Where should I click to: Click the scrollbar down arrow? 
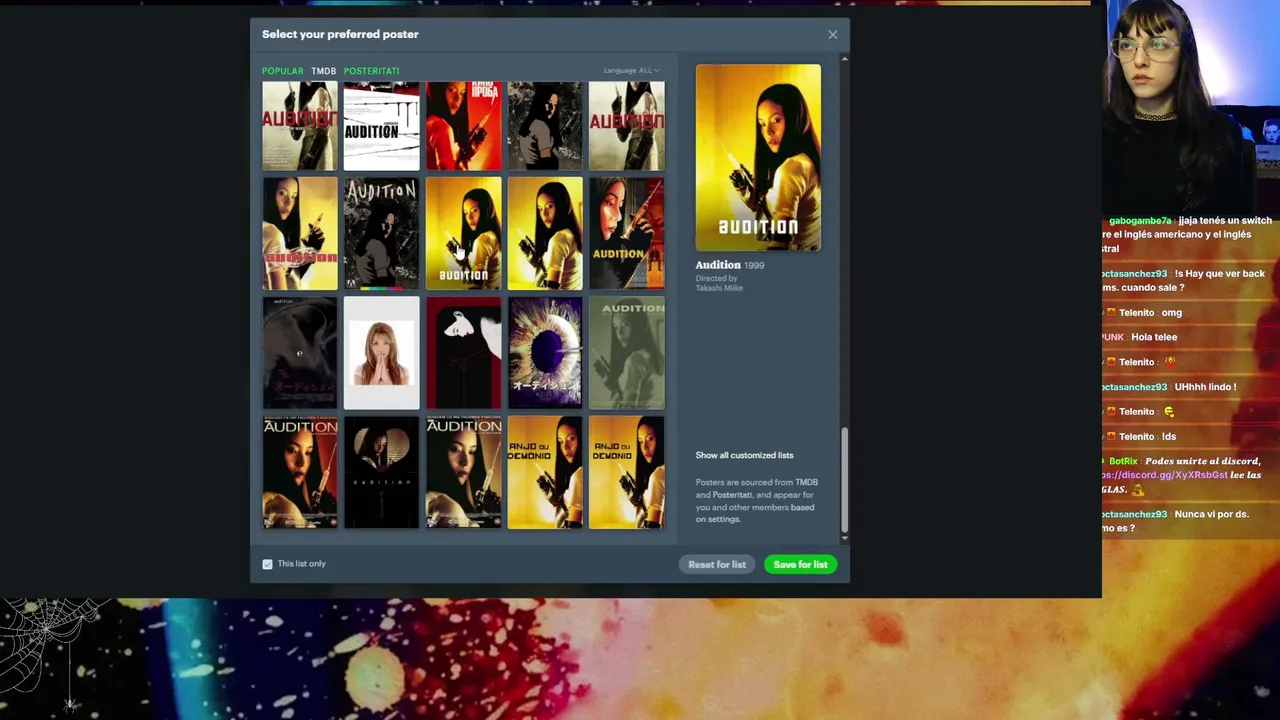(x=845, y=538)
